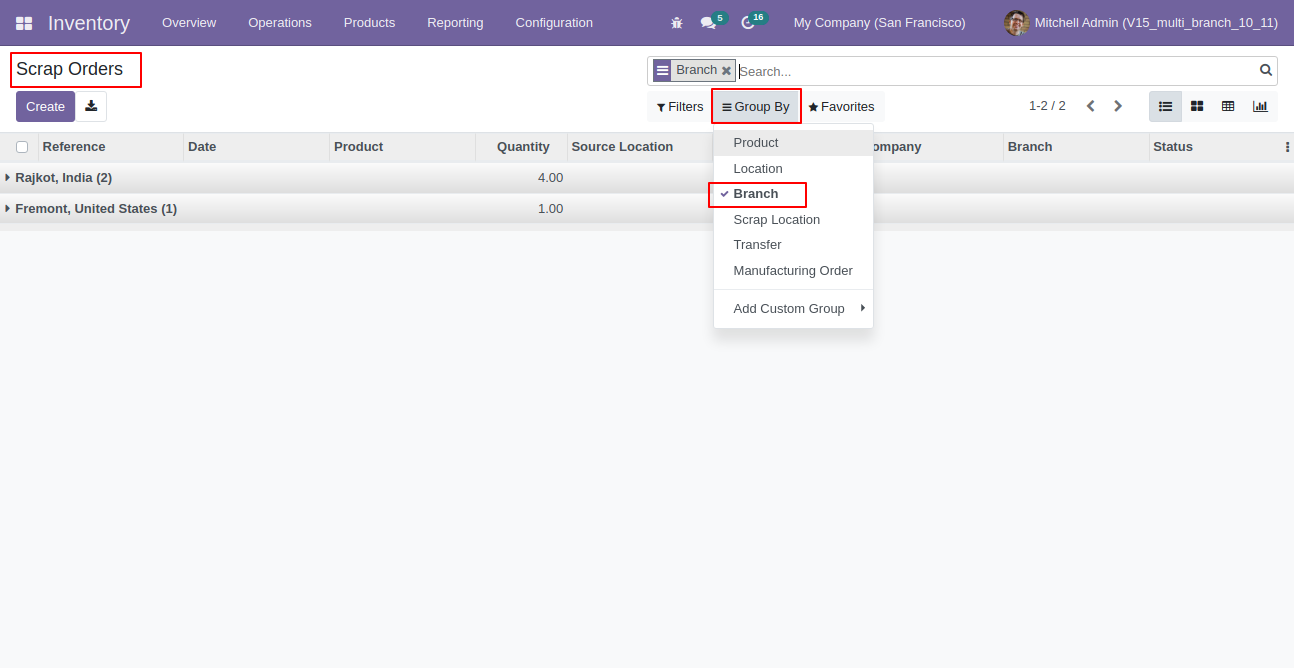Group by Location
Viewport: 1294px width, 668px height.
click(793, 169)
